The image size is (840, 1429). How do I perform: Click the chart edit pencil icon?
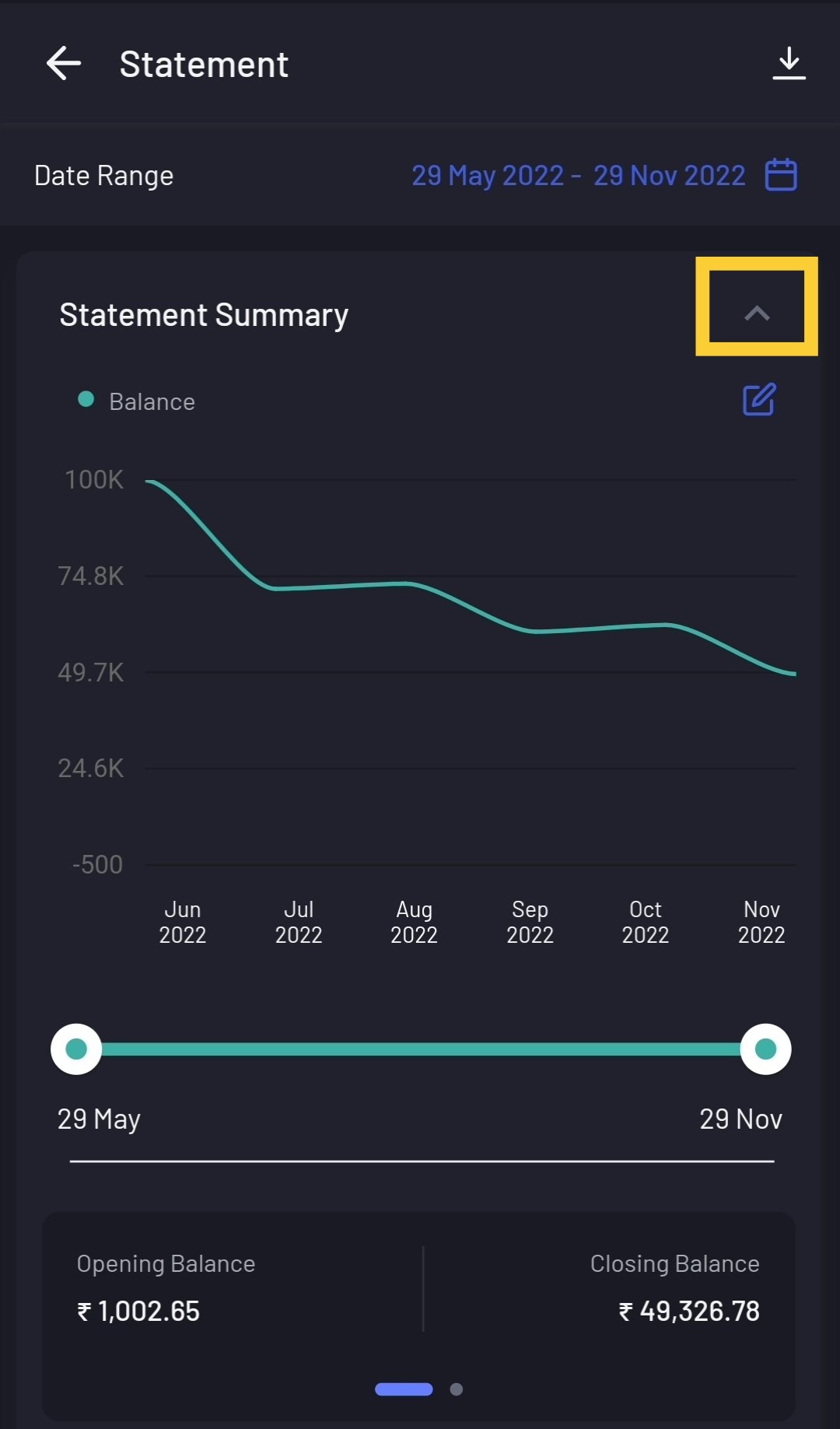pos(759,400)
